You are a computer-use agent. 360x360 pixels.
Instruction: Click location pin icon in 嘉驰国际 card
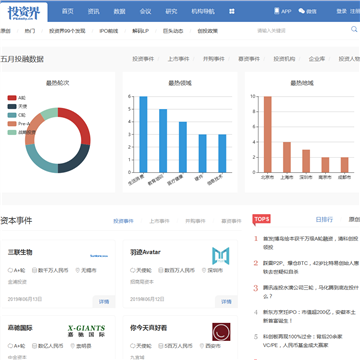pos(73,346)
